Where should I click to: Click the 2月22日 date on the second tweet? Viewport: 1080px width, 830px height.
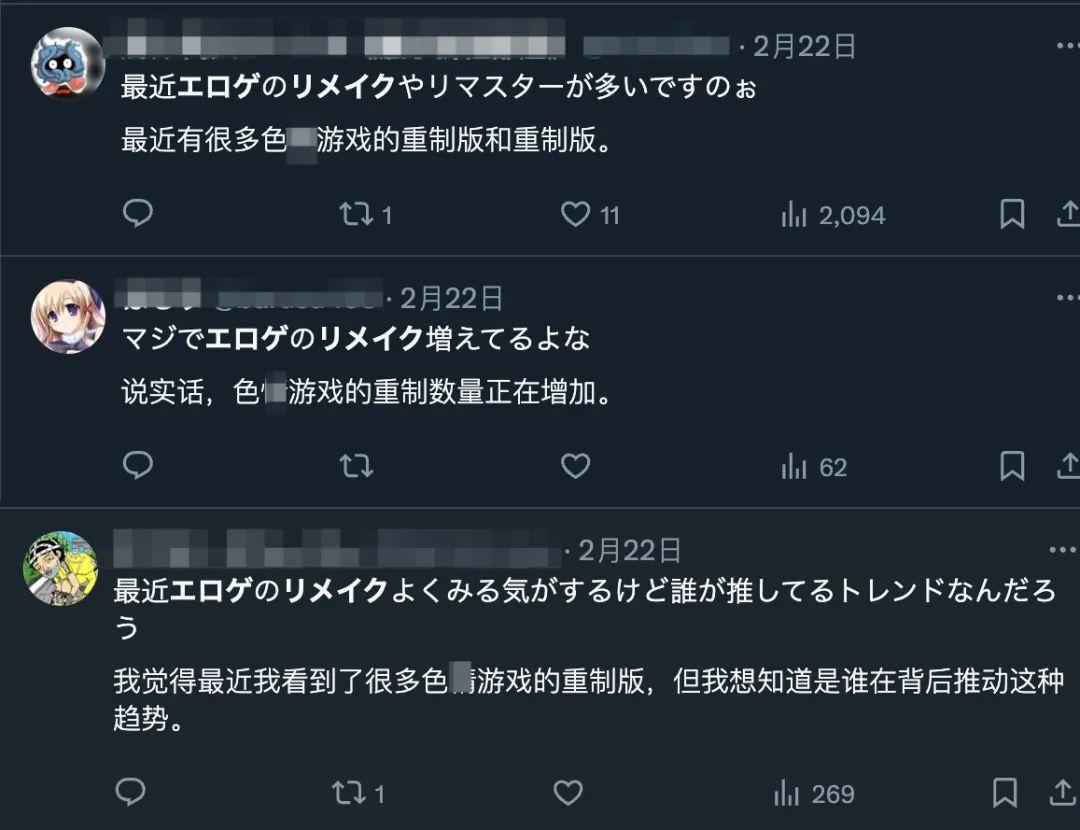point(452,298)
